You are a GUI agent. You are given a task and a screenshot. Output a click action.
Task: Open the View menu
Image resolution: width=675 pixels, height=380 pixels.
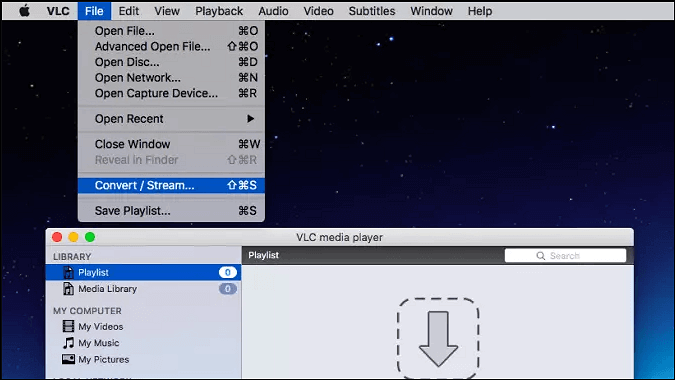[x=167, y=11]
